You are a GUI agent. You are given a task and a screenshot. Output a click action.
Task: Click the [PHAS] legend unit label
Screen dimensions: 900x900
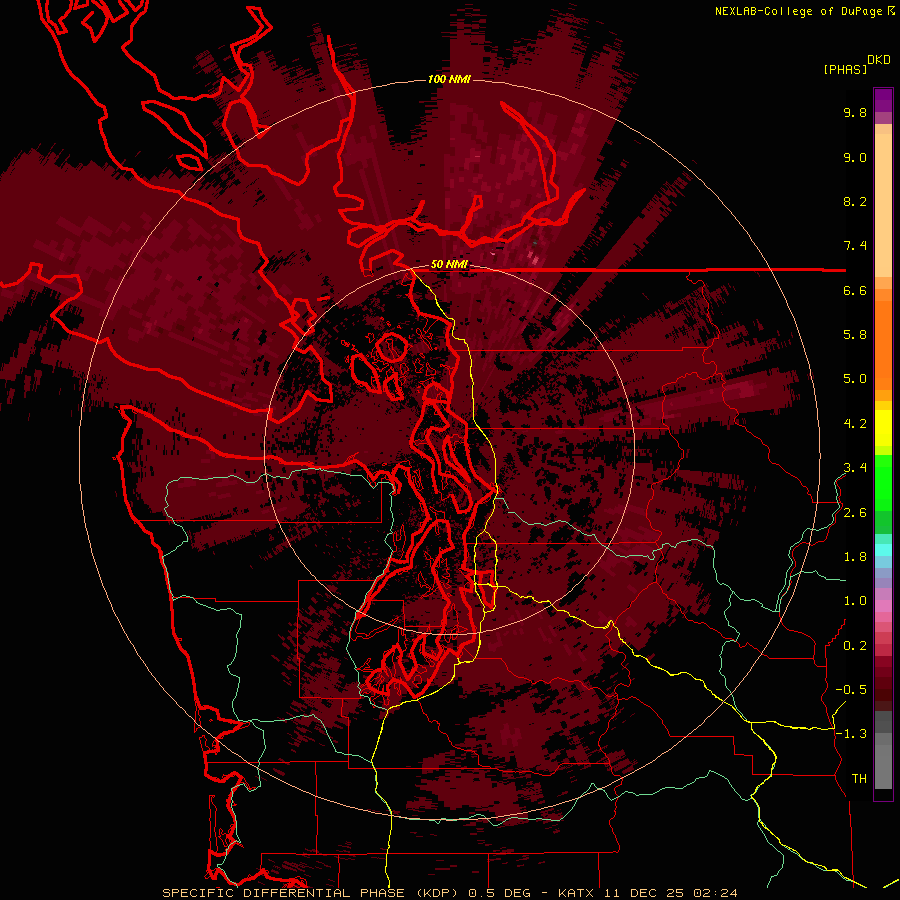pos(845,69)
